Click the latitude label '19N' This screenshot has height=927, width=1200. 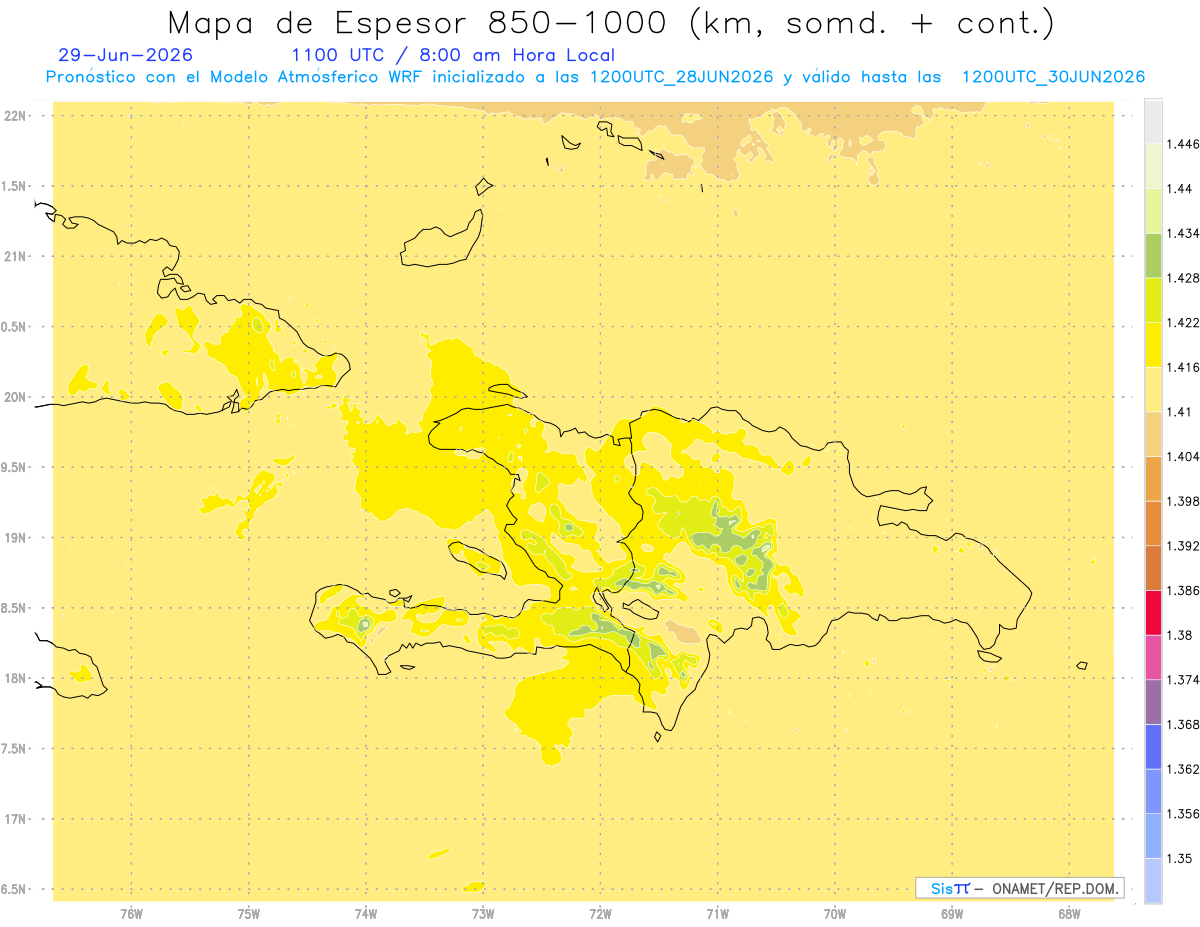15,538
